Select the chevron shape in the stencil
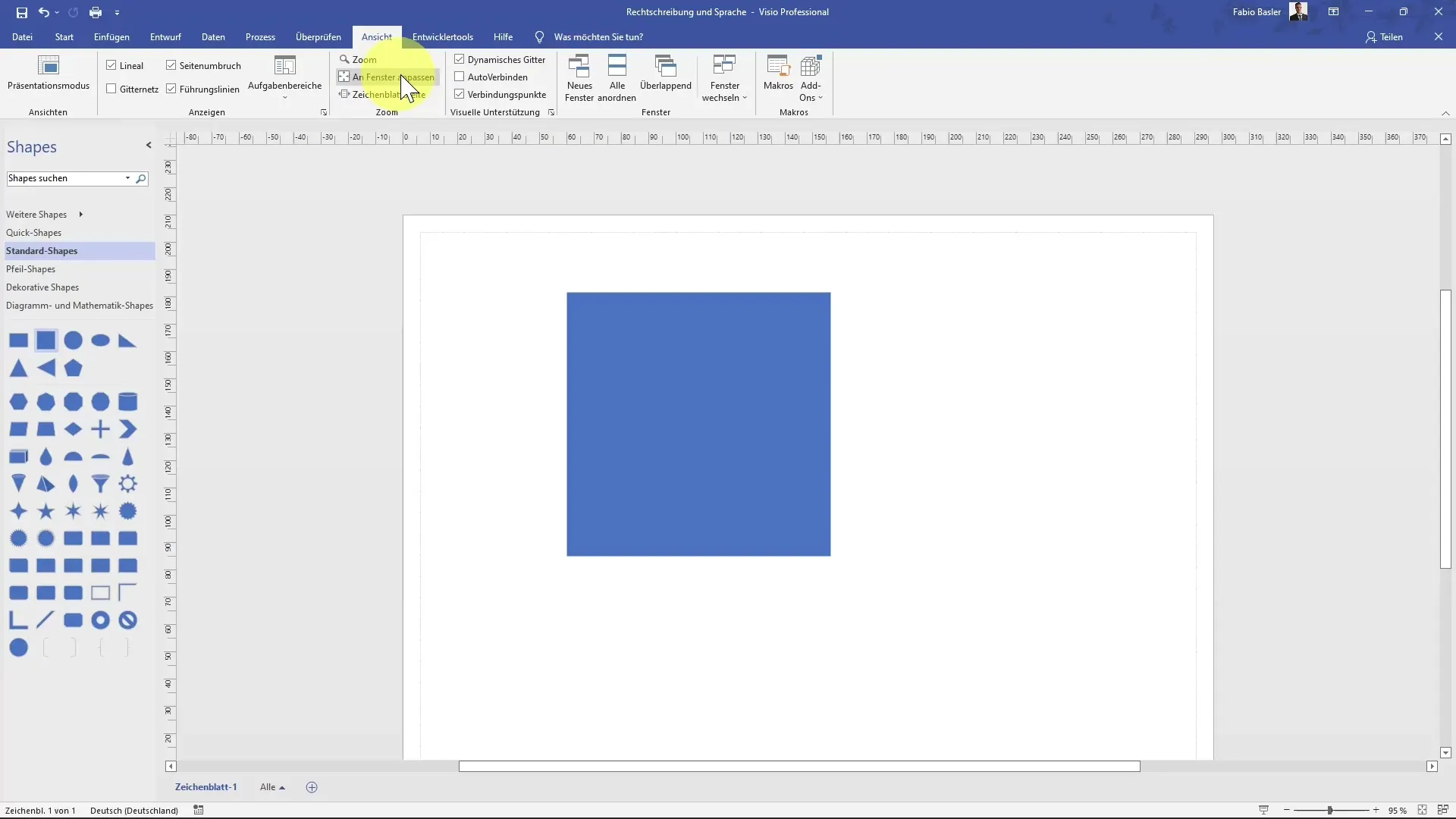The height and width of the screenshot is (819, 1456). click(x=127, y=429)
